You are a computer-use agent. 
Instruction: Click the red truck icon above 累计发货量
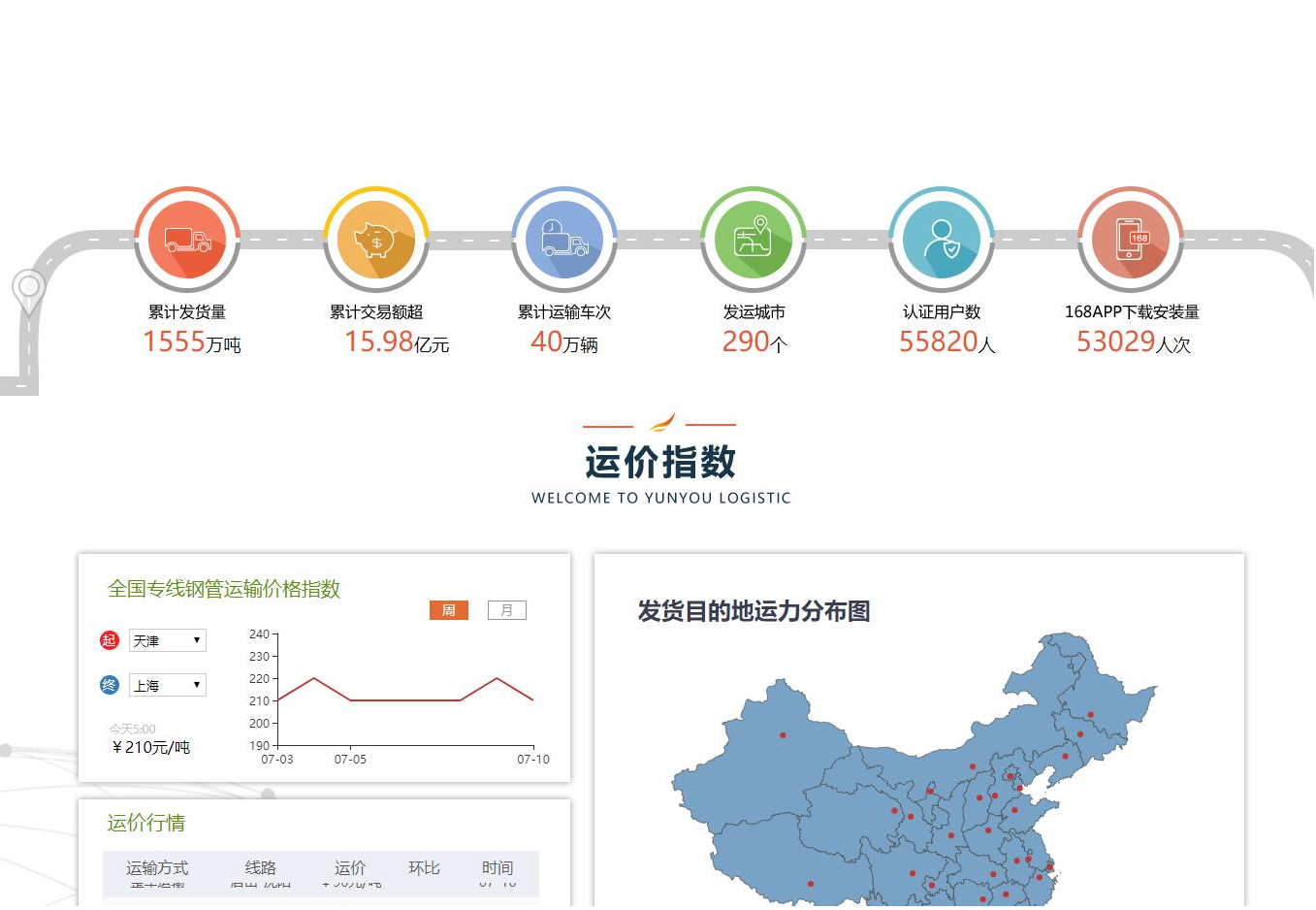tap(187, 238)
